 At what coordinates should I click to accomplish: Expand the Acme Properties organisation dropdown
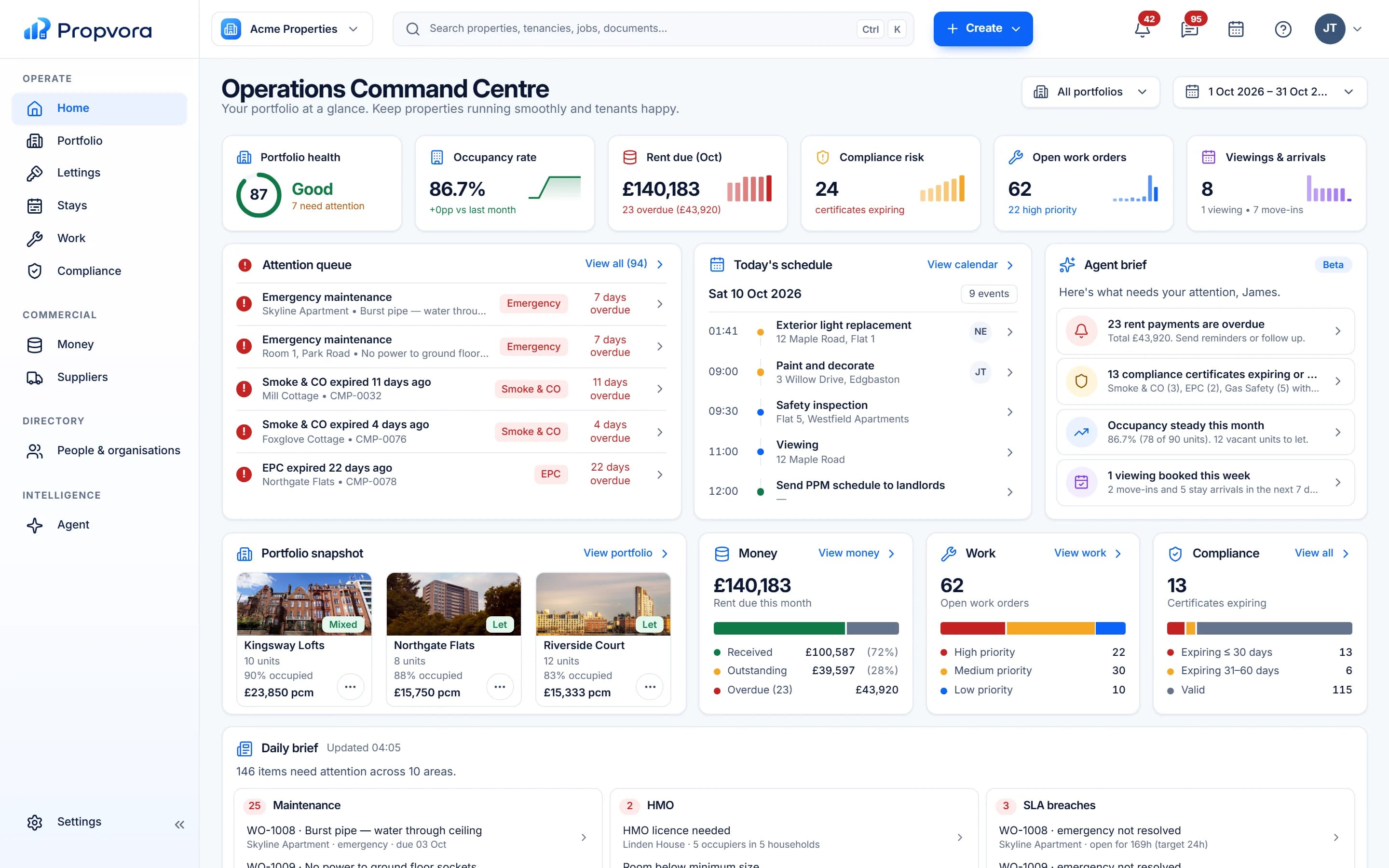(x=292, y=29)
